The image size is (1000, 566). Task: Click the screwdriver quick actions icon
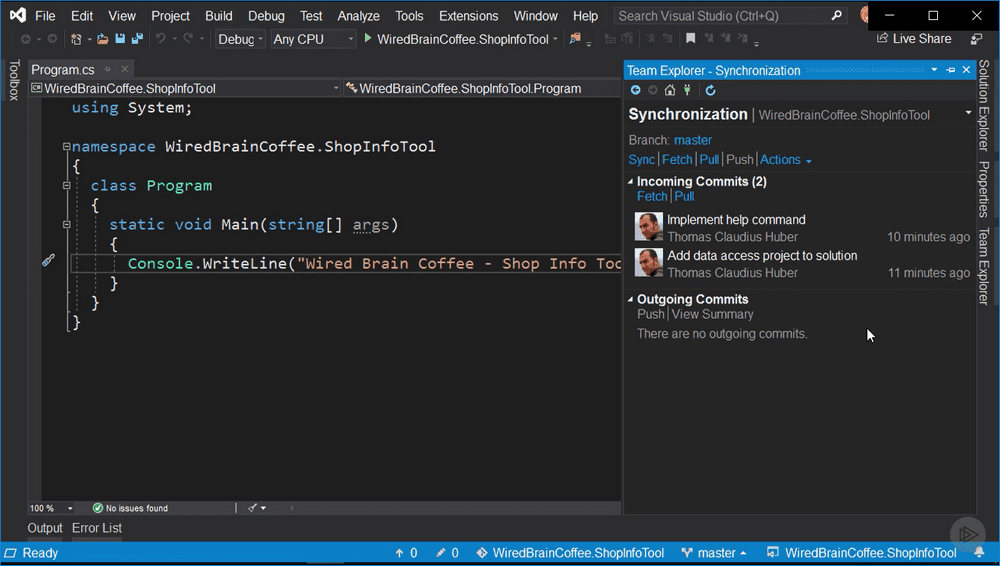48,260
